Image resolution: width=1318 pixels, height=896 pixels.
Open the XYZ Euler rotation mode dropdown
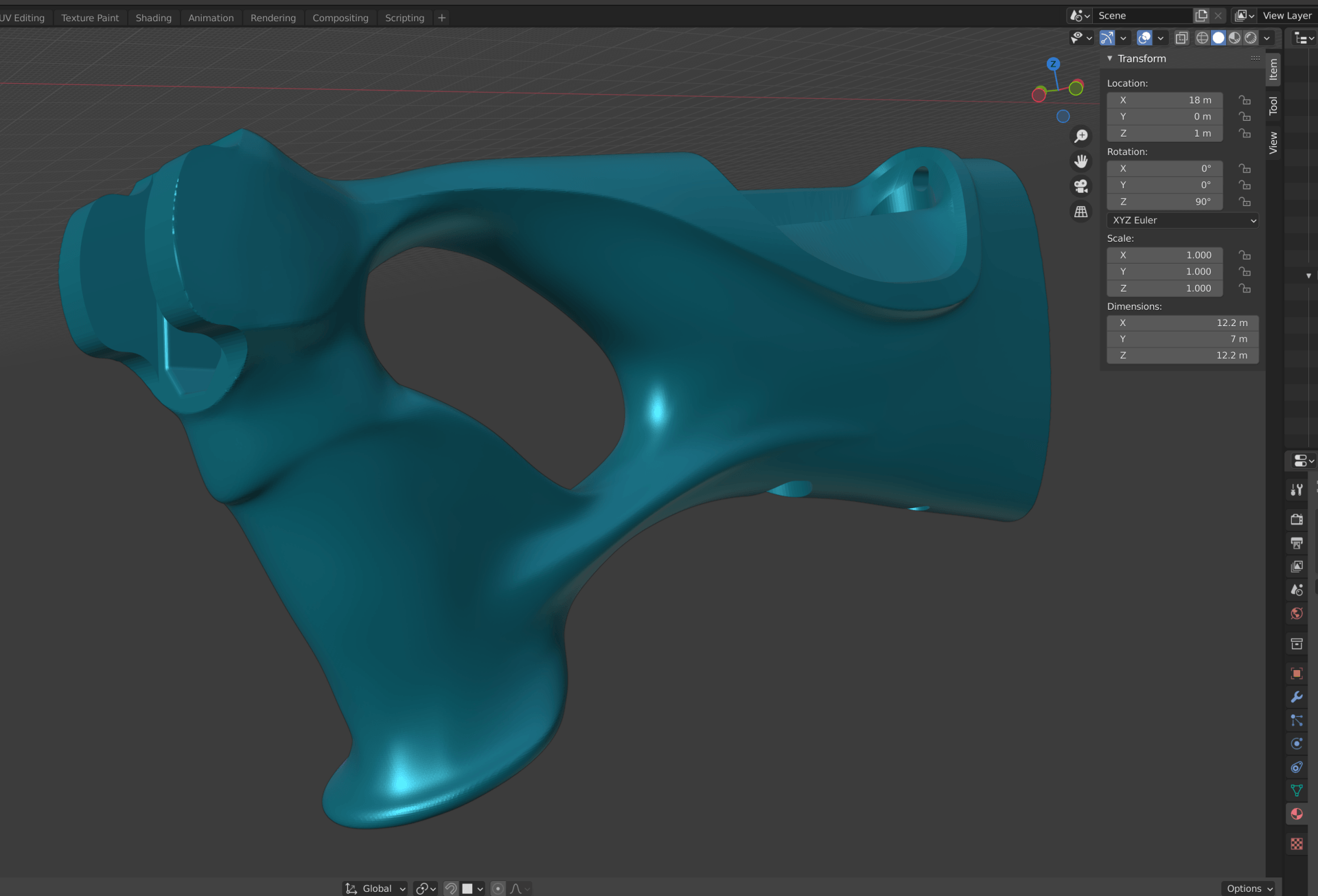tap(1183, 220)
